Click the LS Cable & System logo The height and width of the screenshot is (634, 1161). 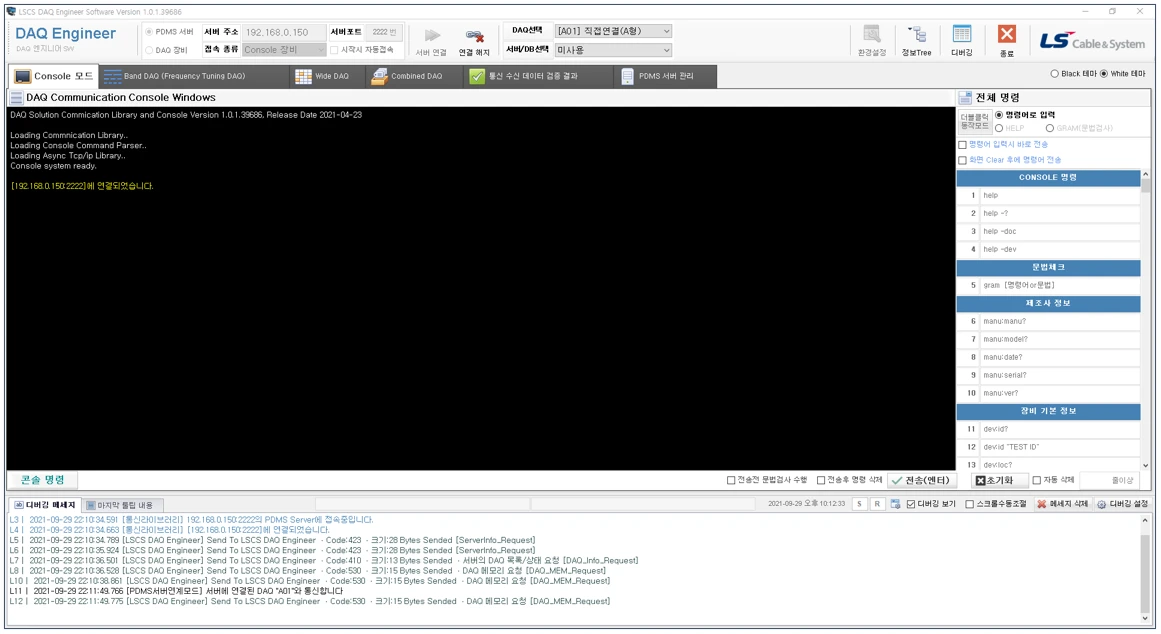(1092, 42)
